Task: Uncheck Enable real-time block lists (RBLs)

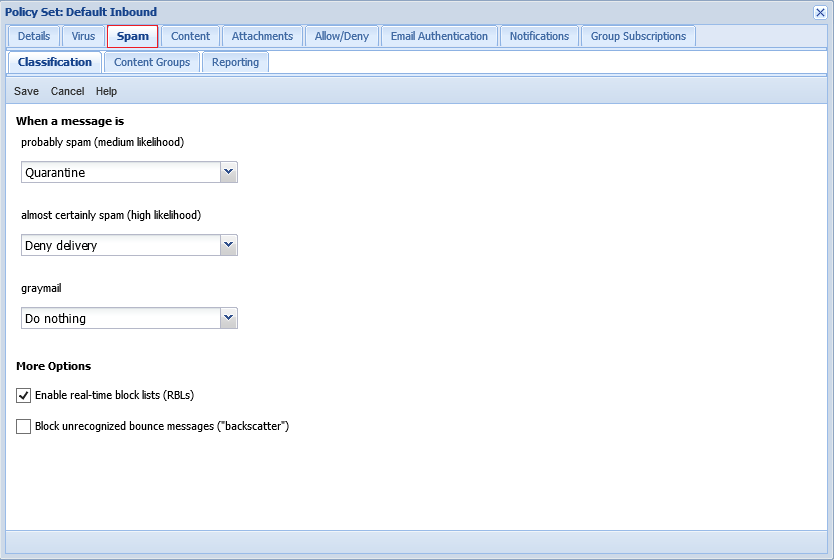Action: coord(23,396)
